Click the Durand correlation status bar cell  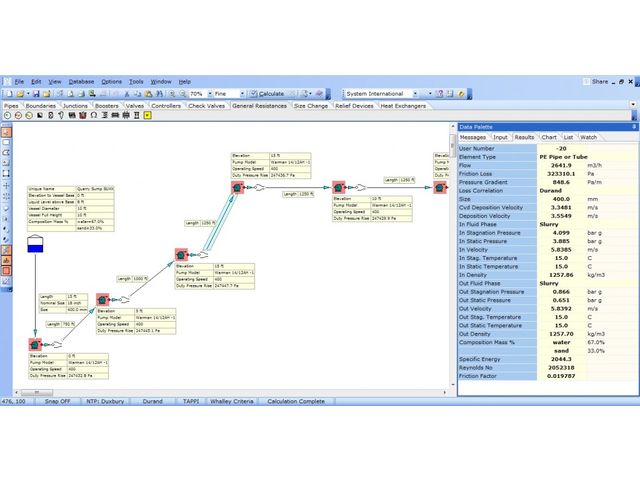click(x=154, y=401)
